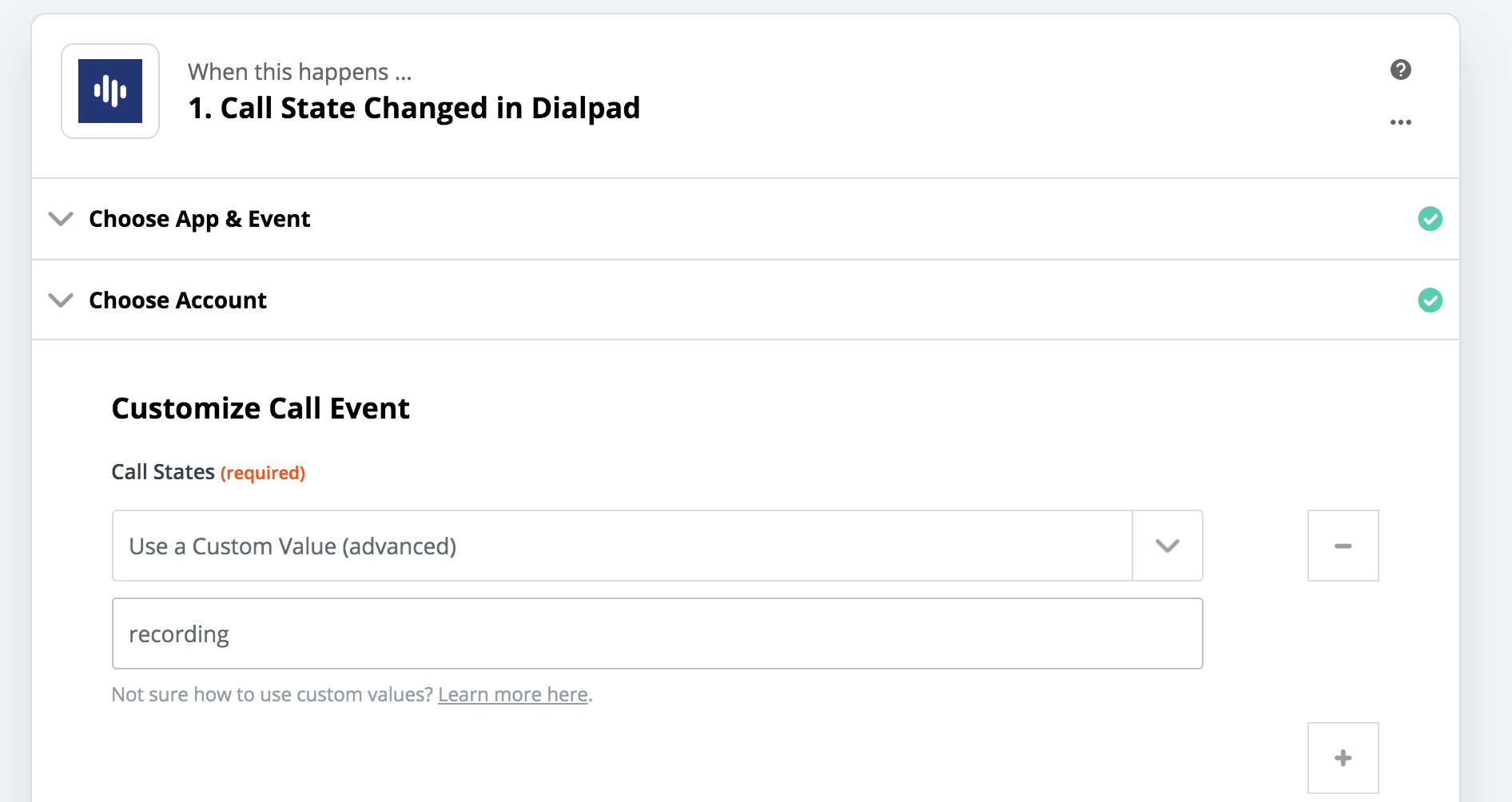The width and height of the screenshot is (1512, 802).
Task: Select the Use a Custom Value field
Action: tap(623, 546)
